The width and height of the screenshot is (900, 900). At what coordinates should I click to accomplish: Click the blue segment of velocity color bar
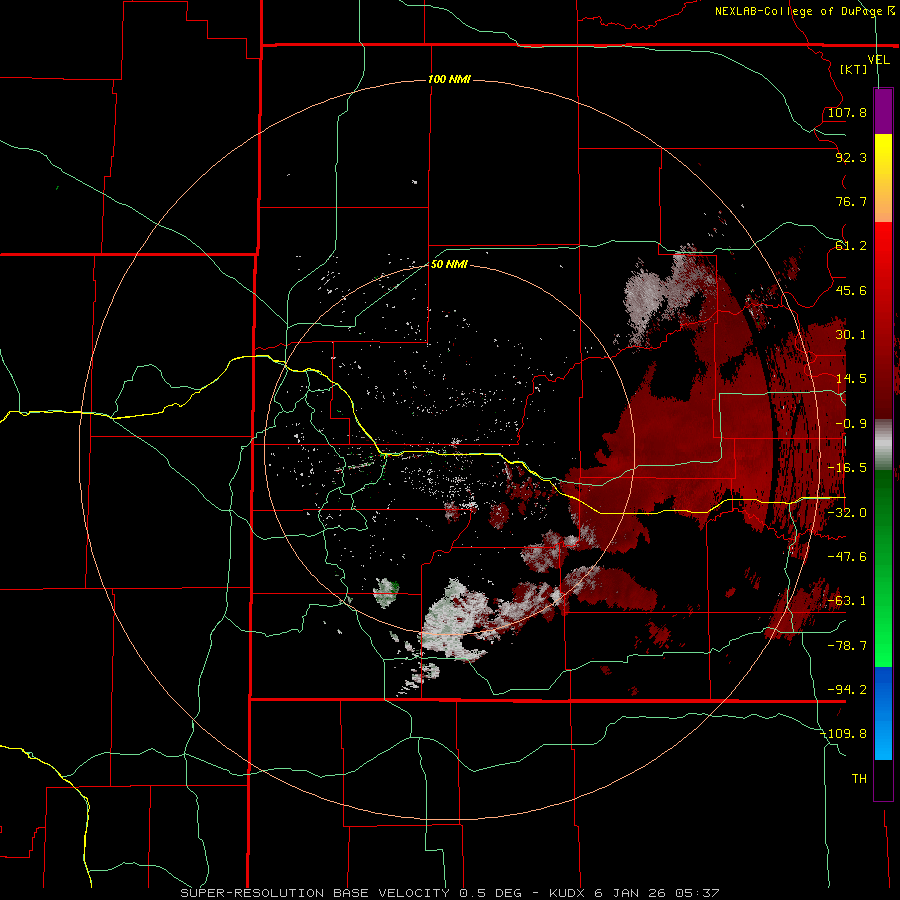pos(883,713)
